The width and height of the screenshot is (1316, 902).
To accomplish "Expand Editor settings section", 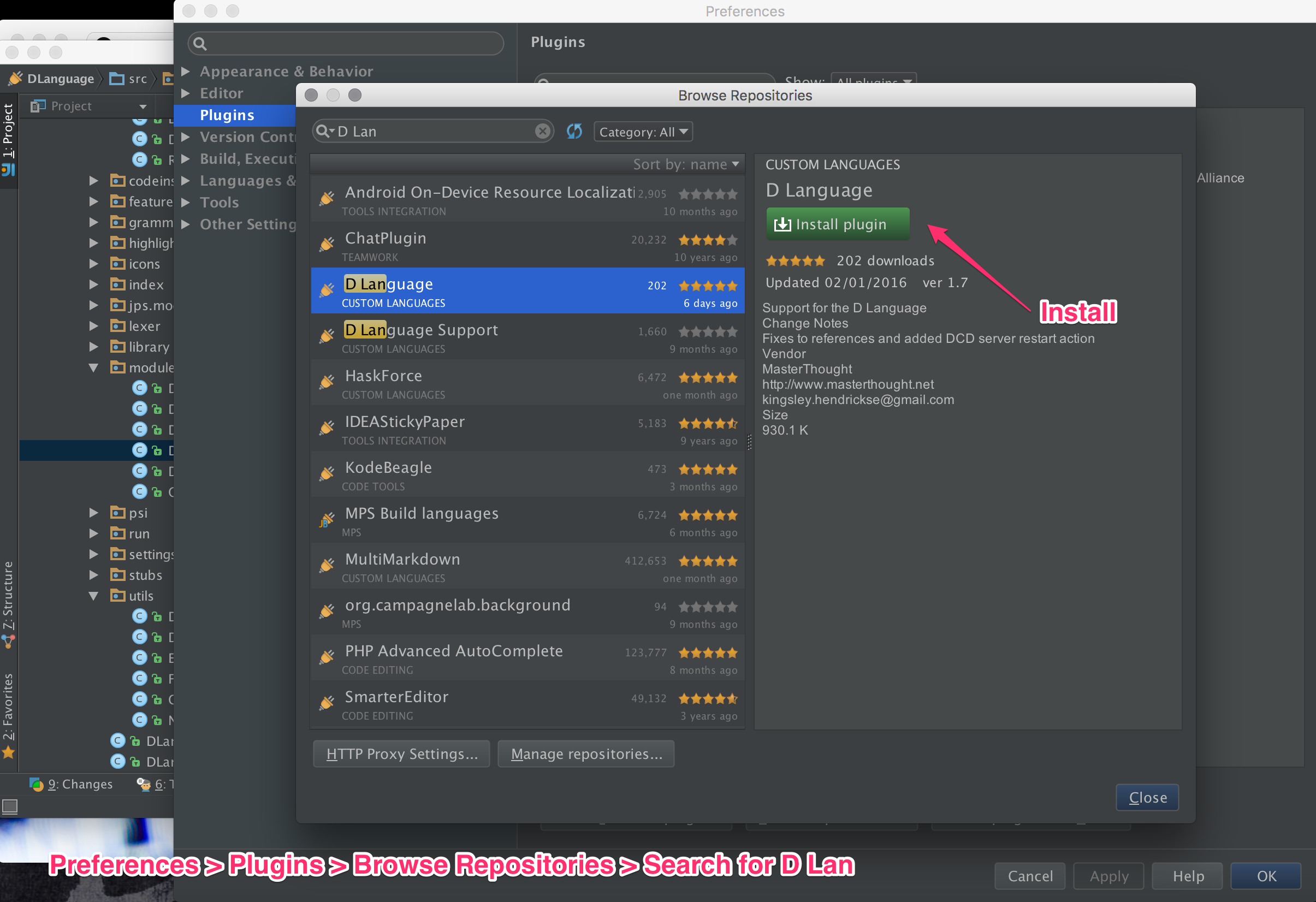I will 185,93.
